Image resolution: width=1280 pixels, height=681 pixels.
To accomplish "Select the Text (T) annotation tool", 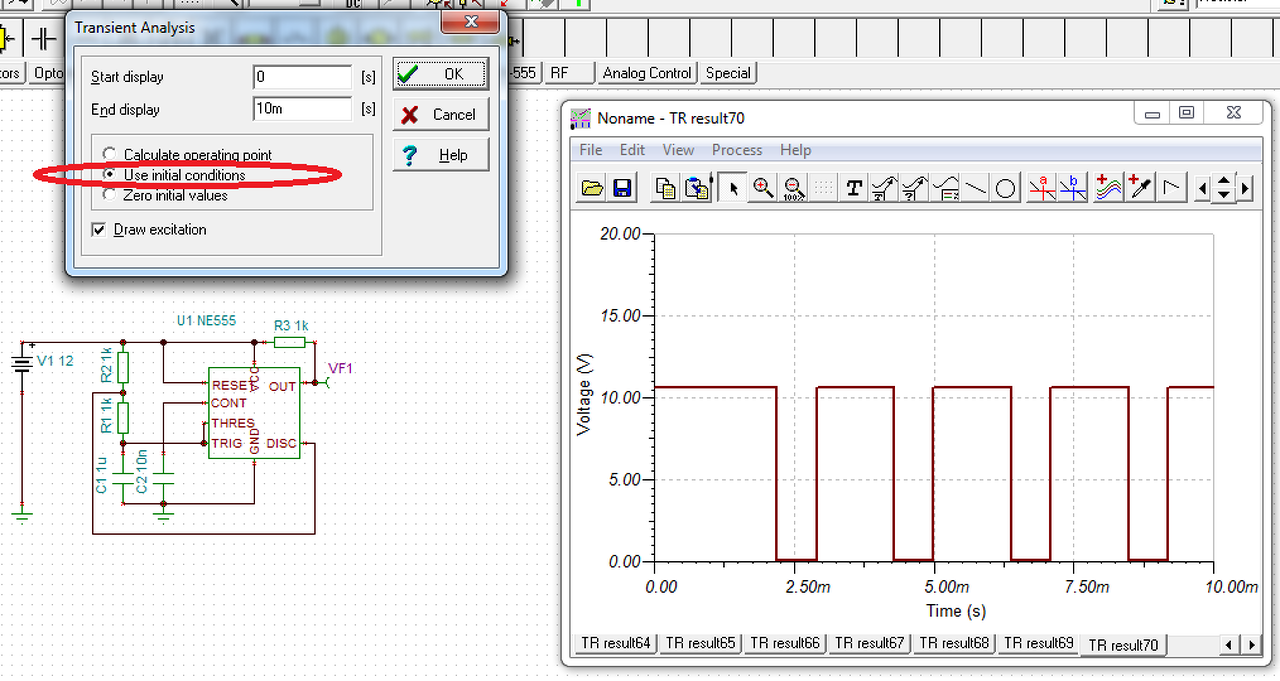I will [x=854, y=188].
